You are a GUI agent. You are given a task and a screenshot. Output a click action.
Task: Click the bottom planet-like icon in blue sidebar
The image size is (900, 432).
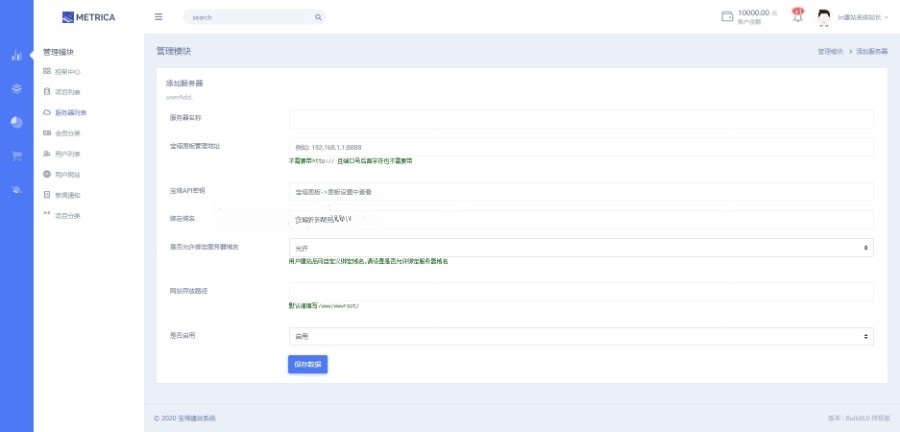pyautogui.click(x=17, y=189)
